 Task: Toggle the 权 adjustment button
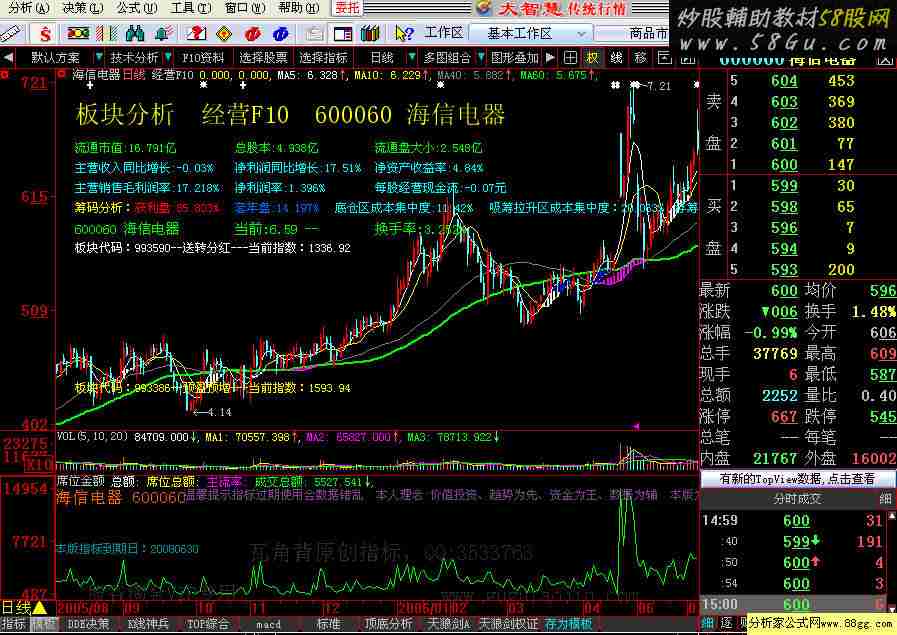click(x=593, y=57)
